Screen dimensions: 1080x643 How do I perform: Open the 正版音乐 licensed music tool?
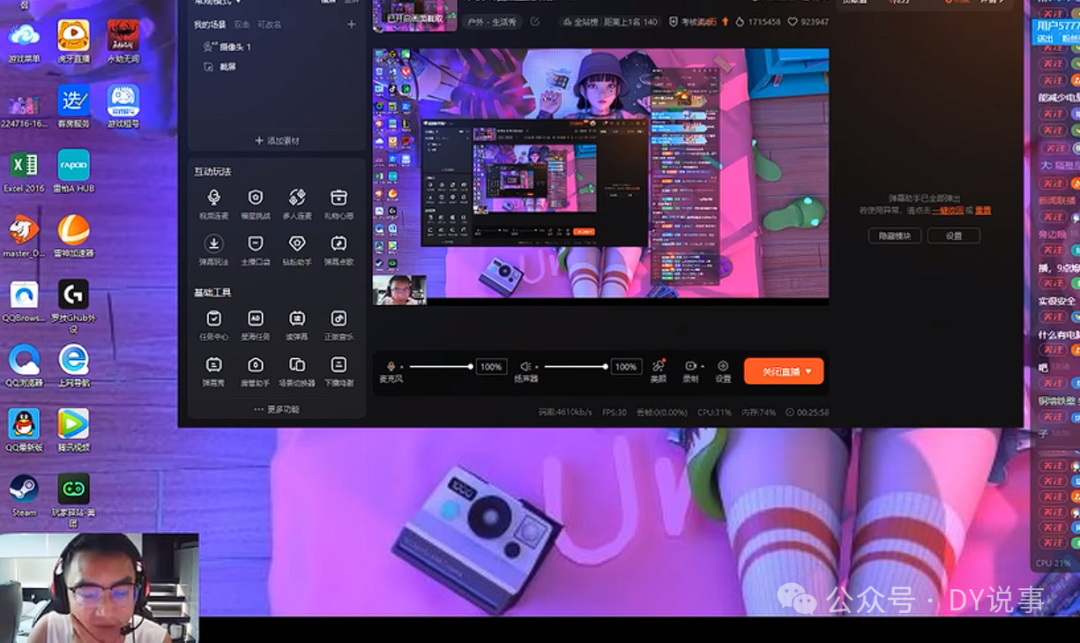[x=338, y=325]
